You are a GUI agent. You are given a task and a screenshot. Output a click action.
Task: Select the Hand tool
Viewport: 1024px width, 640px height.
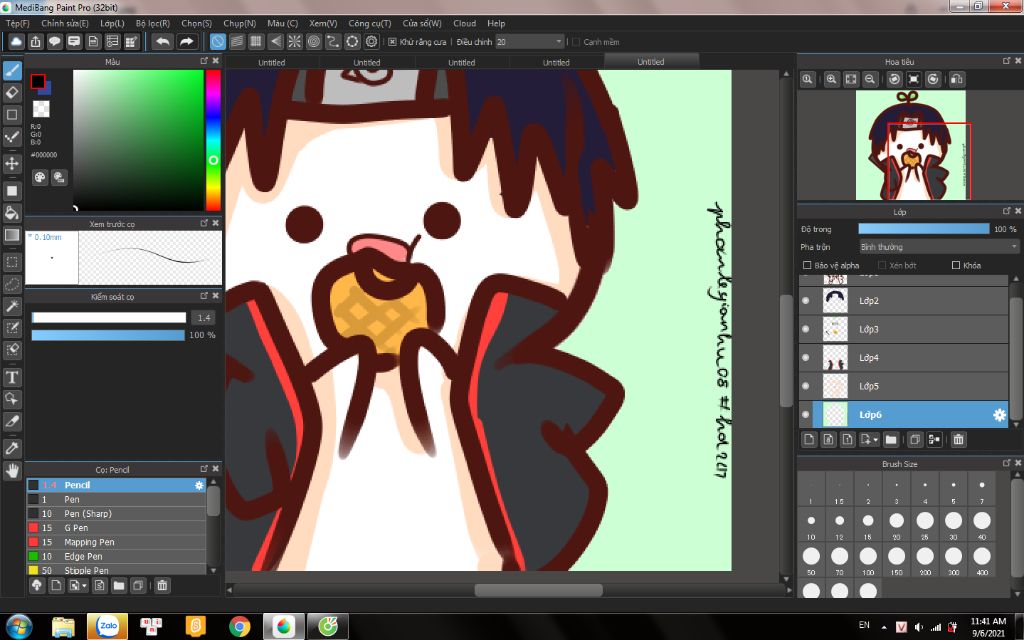click(x=12, y=471)
